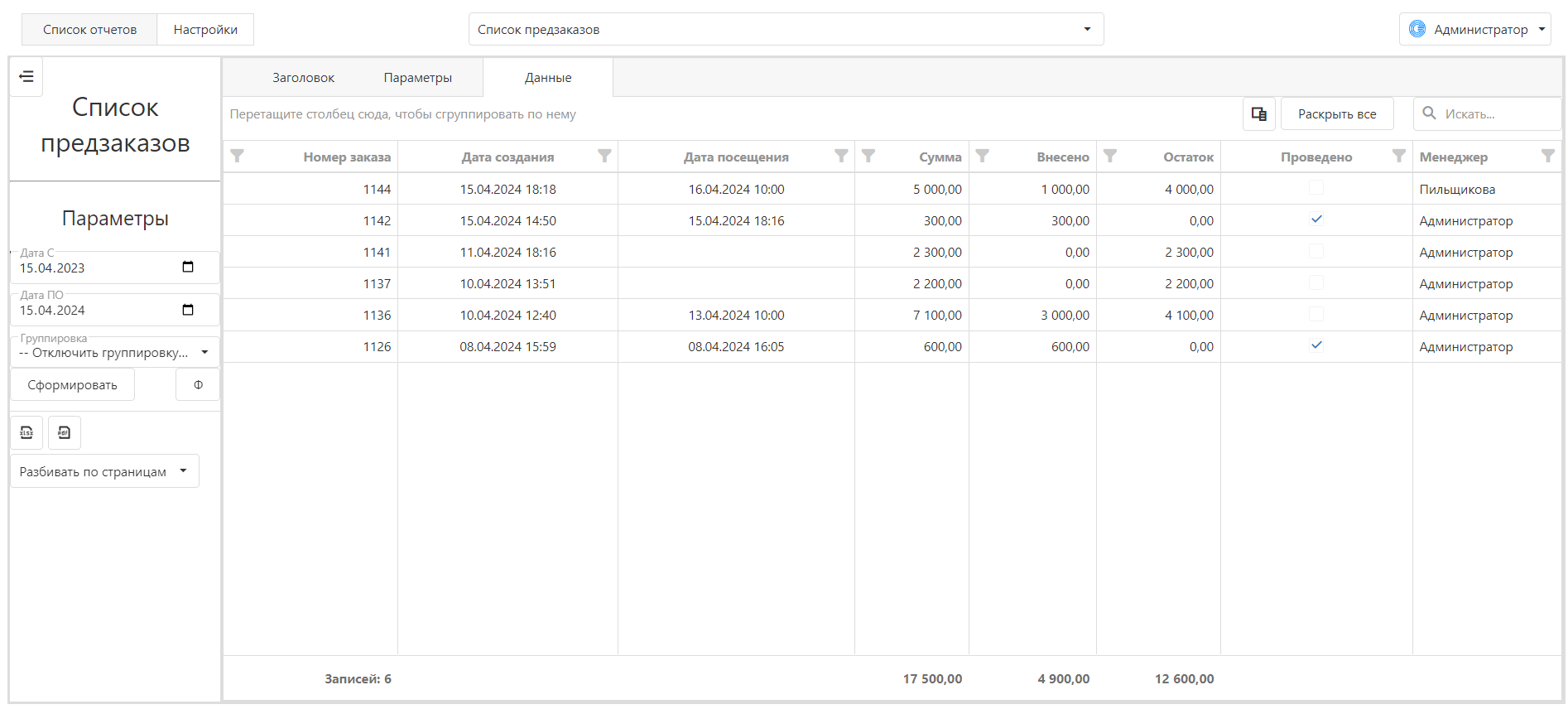
Task: Toggle Проведено checkbox for order 1126
Action: [1316, 345]
